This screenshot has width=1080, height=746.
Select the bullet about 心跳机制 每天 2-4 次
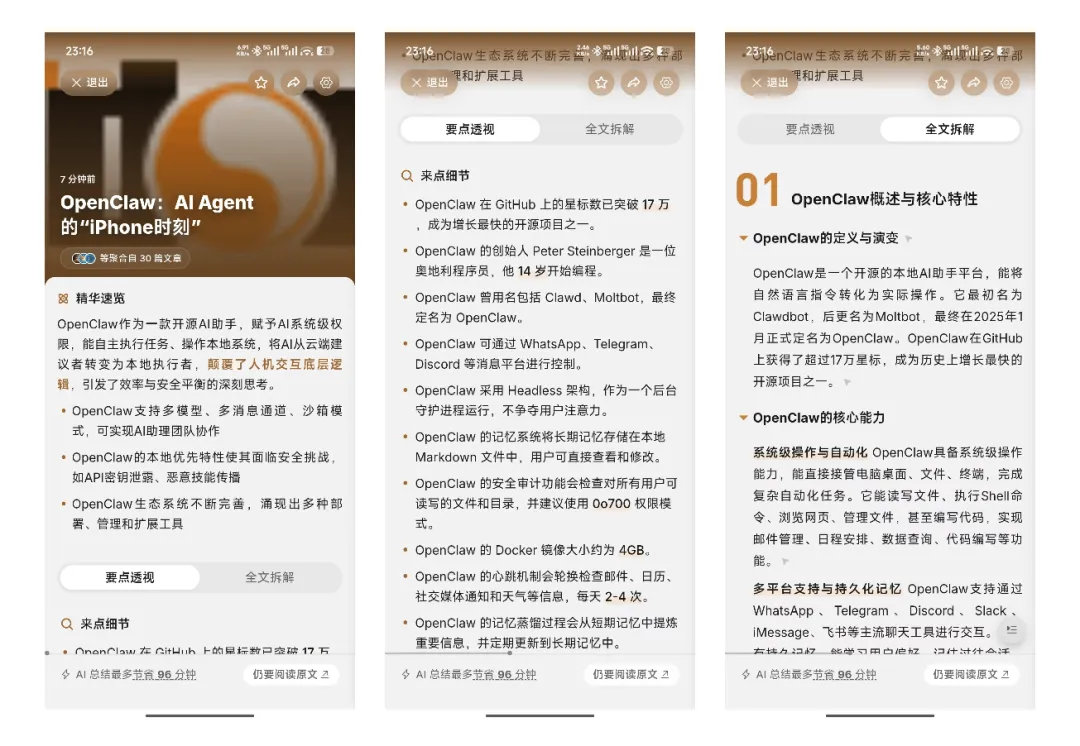(541, 586)
